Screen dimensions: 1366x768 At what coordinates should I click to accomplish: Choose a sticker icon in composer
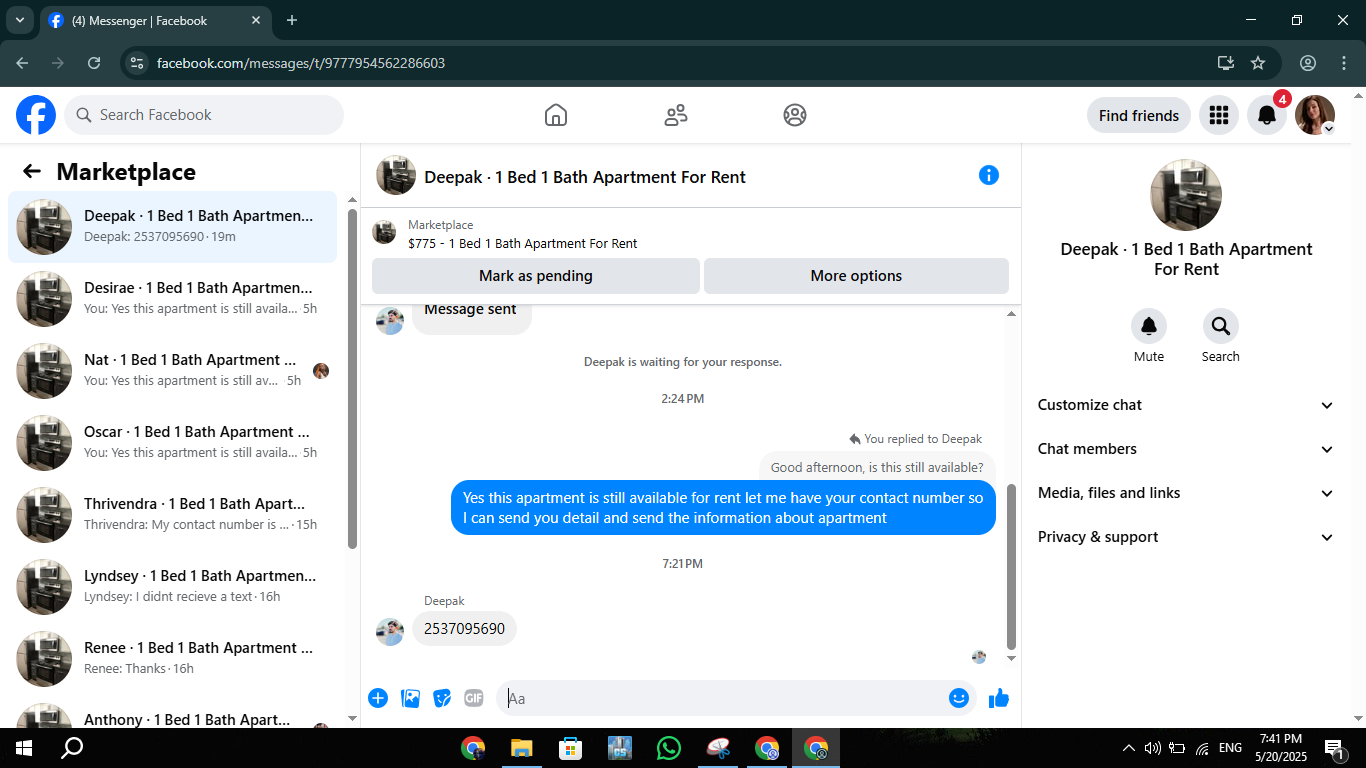coord(442,698)
